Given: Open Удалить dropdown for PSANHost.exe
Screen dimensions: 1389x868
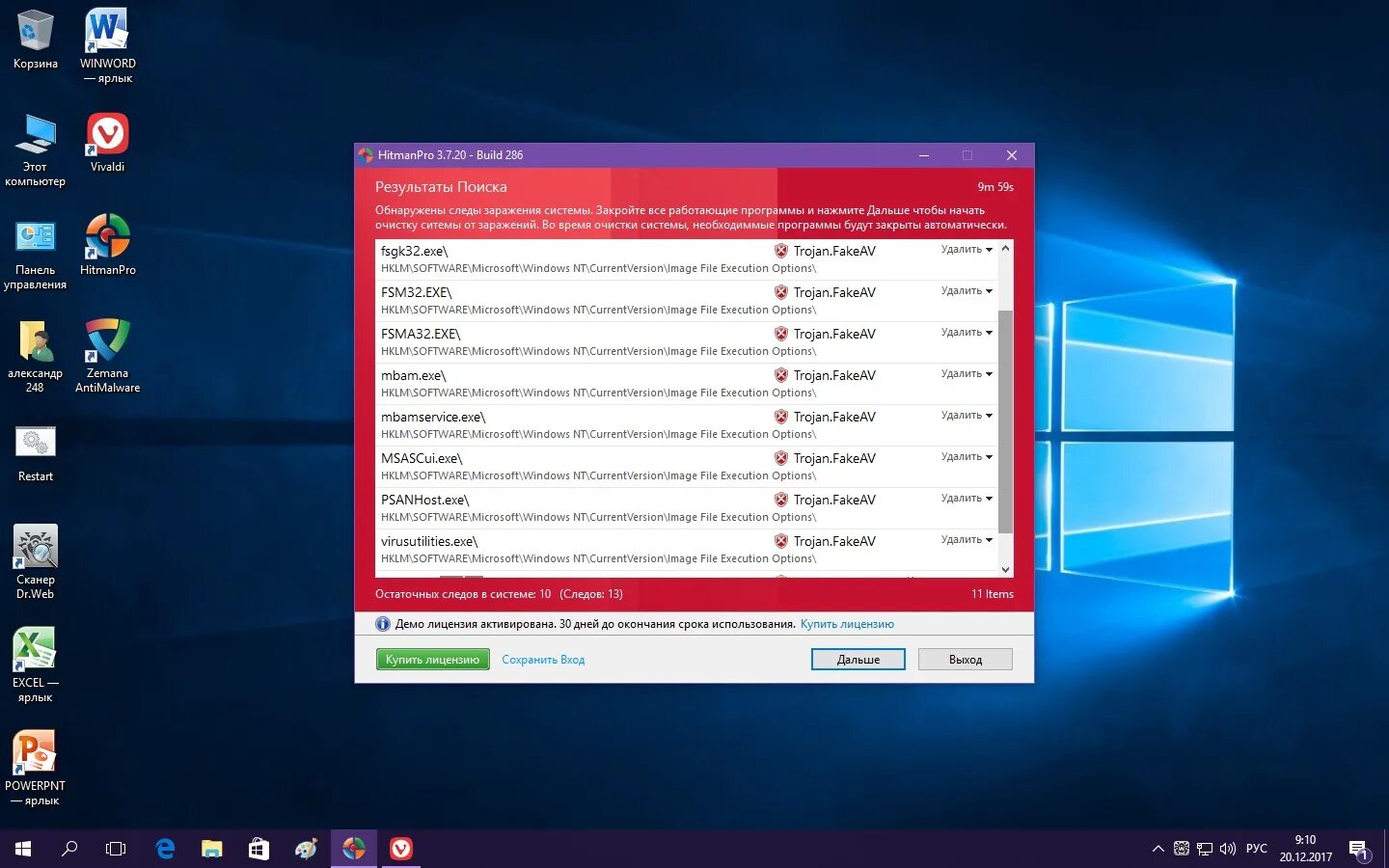Looking at the screenshot, I should [x=967, y=499].
